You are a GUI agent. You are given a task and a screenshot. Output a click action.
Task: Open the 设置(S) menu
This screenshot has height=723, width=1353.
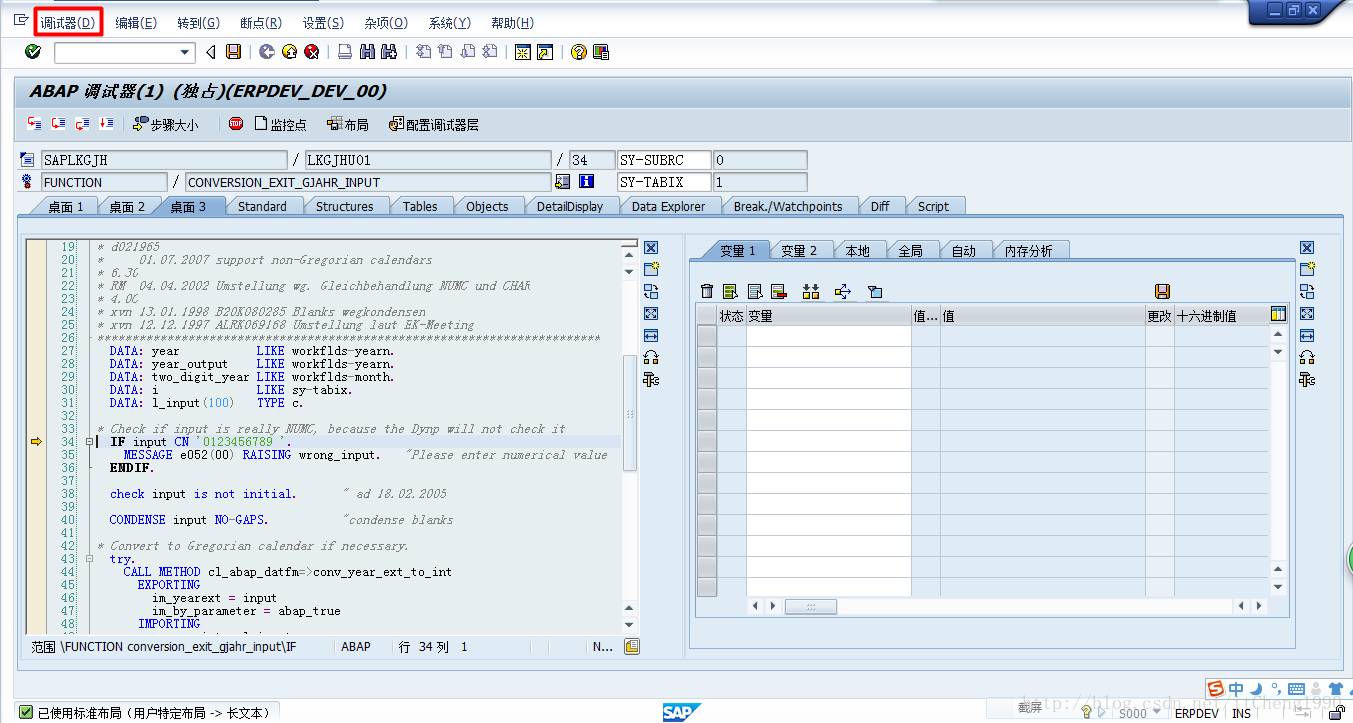[323, 22]
